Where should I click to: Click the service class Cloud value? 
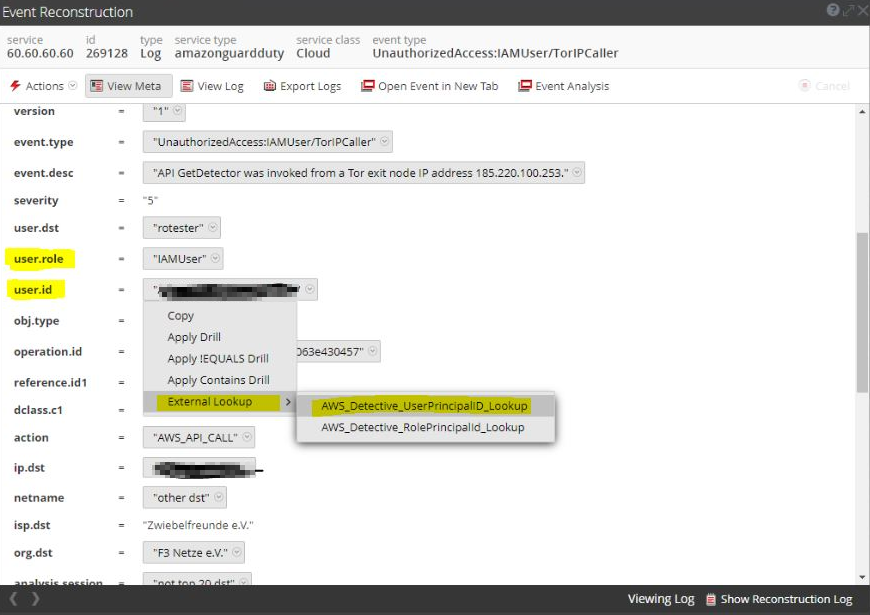point(313,53)
